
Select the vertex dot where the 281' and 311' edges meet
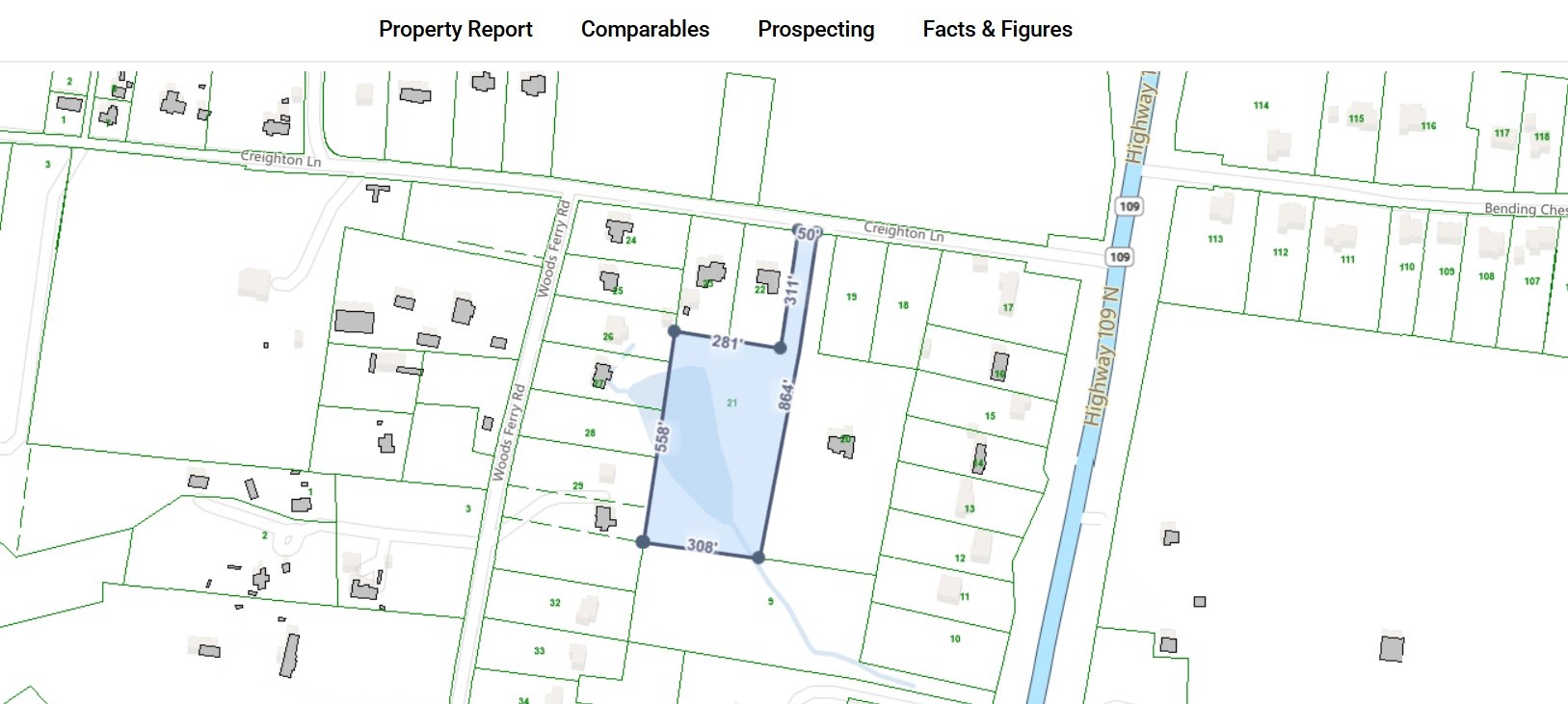(780, 348)
